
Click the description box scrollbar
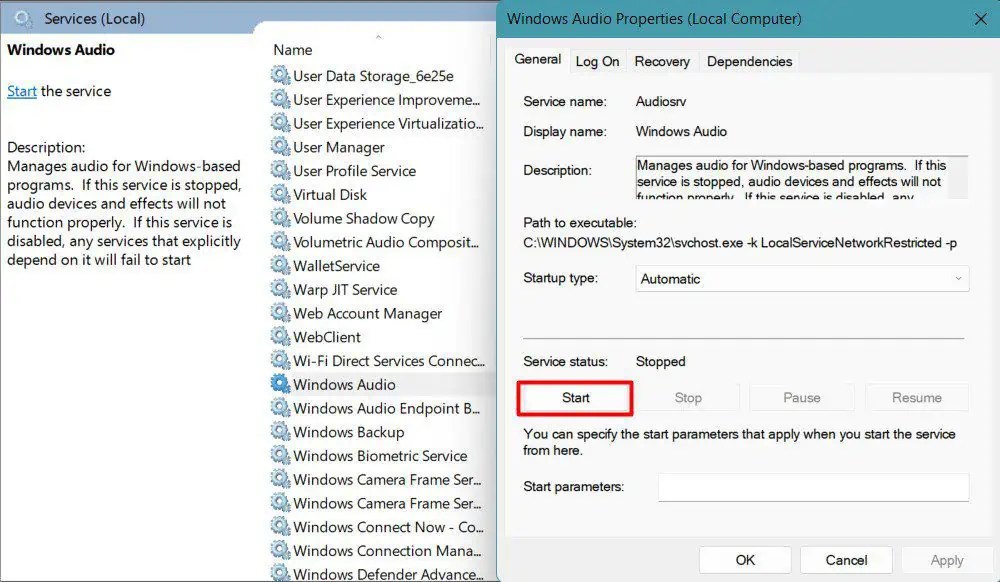[x=963, y=175]
